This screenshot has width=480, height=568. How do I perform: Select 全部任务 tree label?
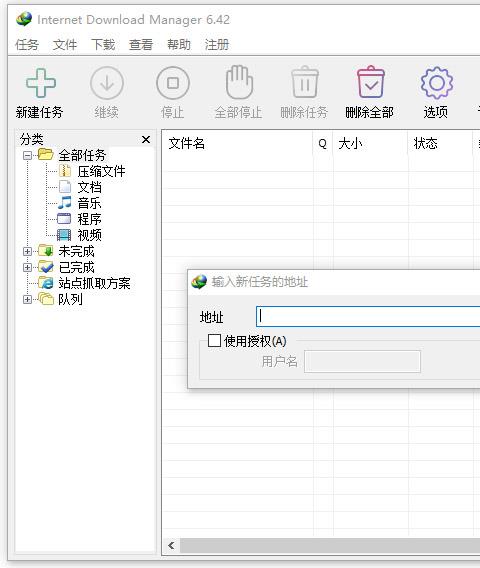tap(82, 155)
